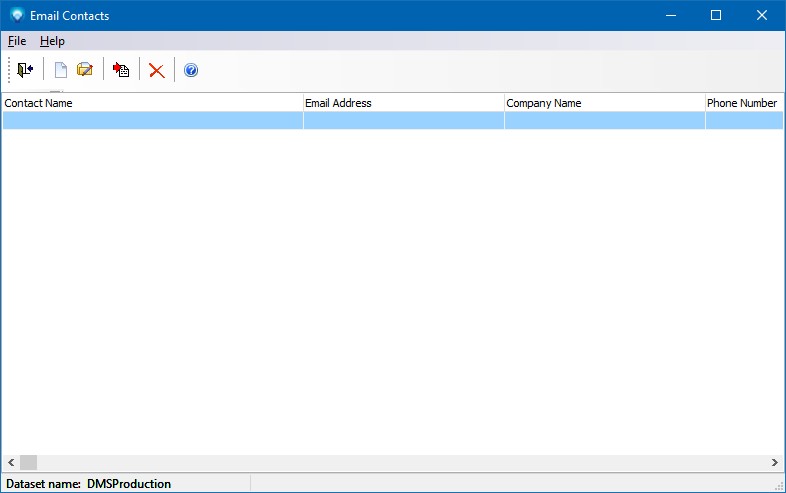This screenshot has width=786, height=493.
Task: Click the horizontal scrollbar right arrow
Action: coord(775,463)
